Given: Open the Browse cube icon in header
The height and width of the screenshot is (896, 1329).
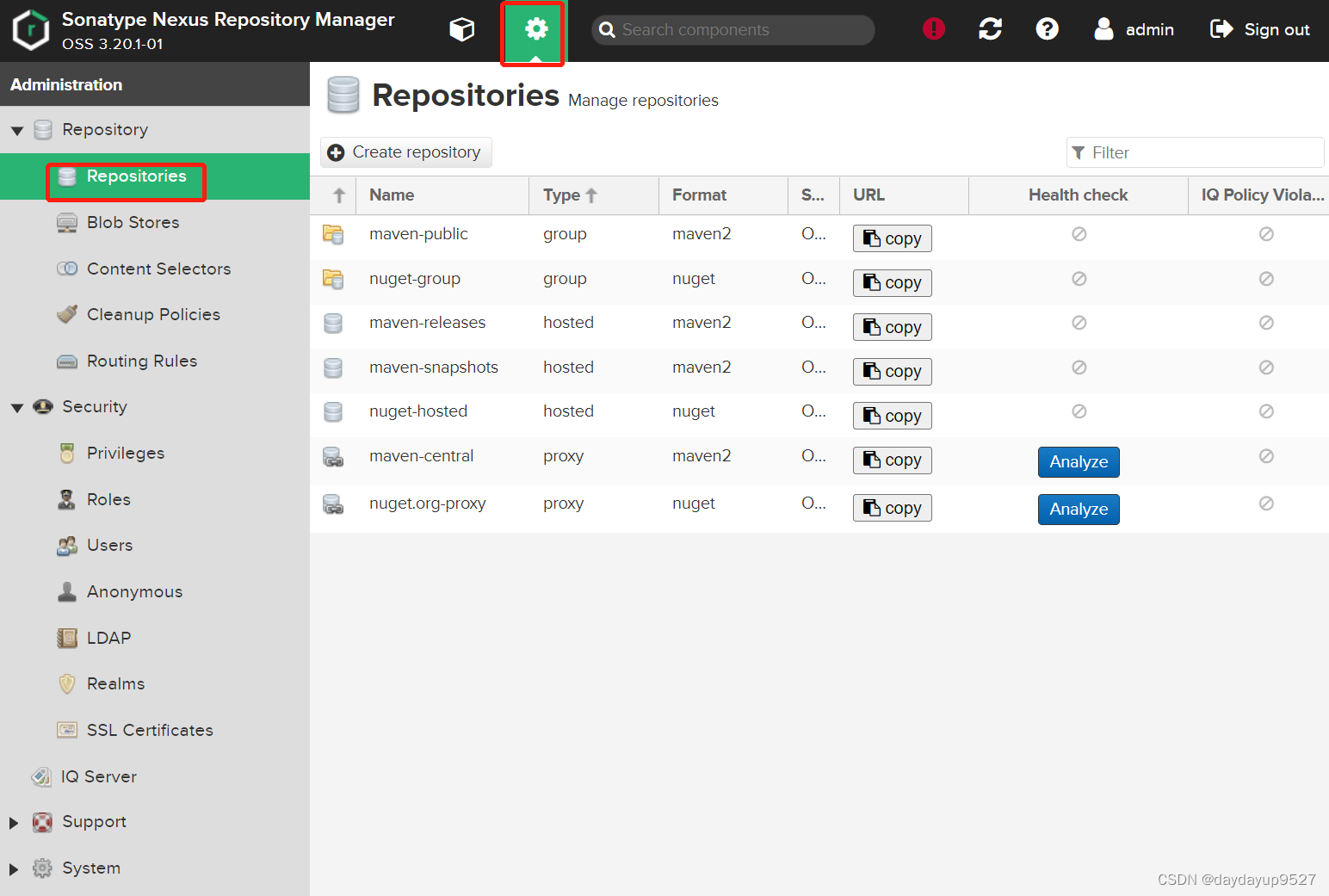Looking at the screenshot, I should [x=462, y=29].
